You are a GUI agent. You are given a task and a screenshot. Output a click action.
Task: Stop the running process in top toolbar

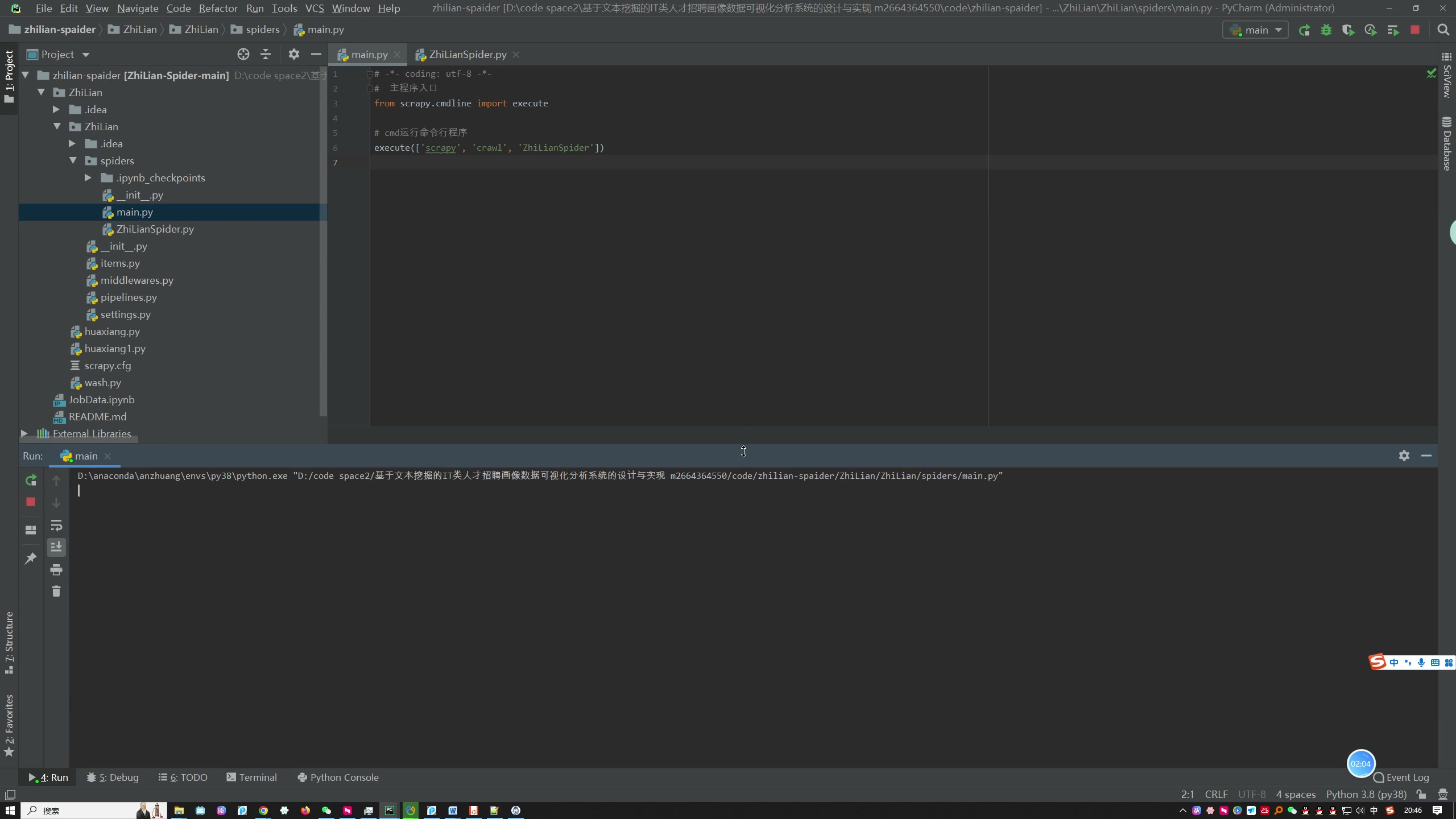pyautogui.click(x=1415, y=30)
